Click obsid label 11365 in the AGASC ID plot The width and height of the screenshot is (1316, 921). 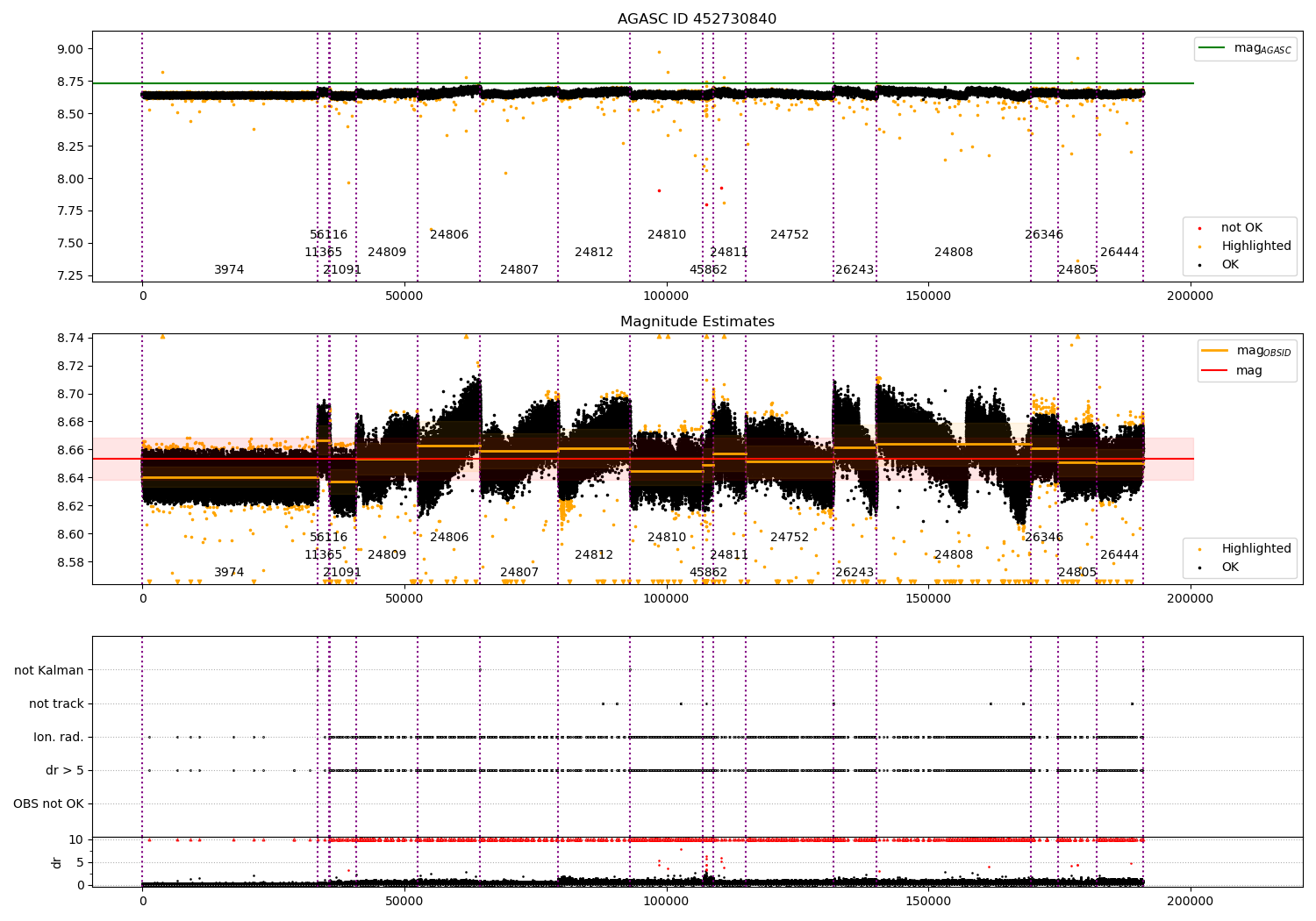point(324,253)
